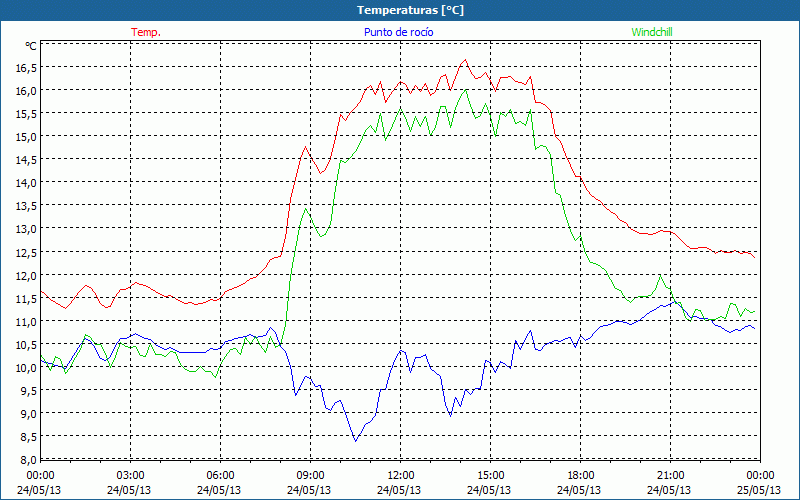
Task: Click the blue dew point minimum near 10:30
Action: [x=356, y=441]
